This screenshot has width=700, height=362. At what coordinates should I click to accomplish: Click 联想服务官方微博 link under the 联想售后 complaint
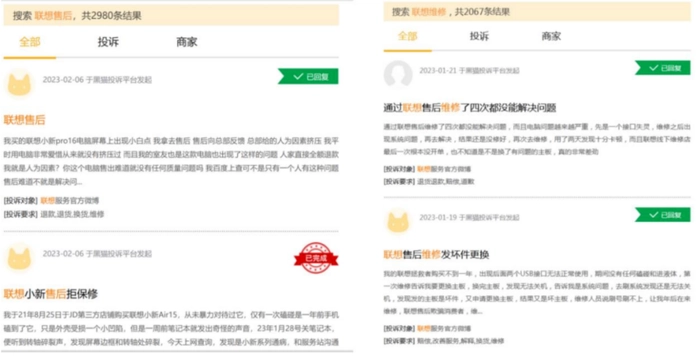[70, 201]
